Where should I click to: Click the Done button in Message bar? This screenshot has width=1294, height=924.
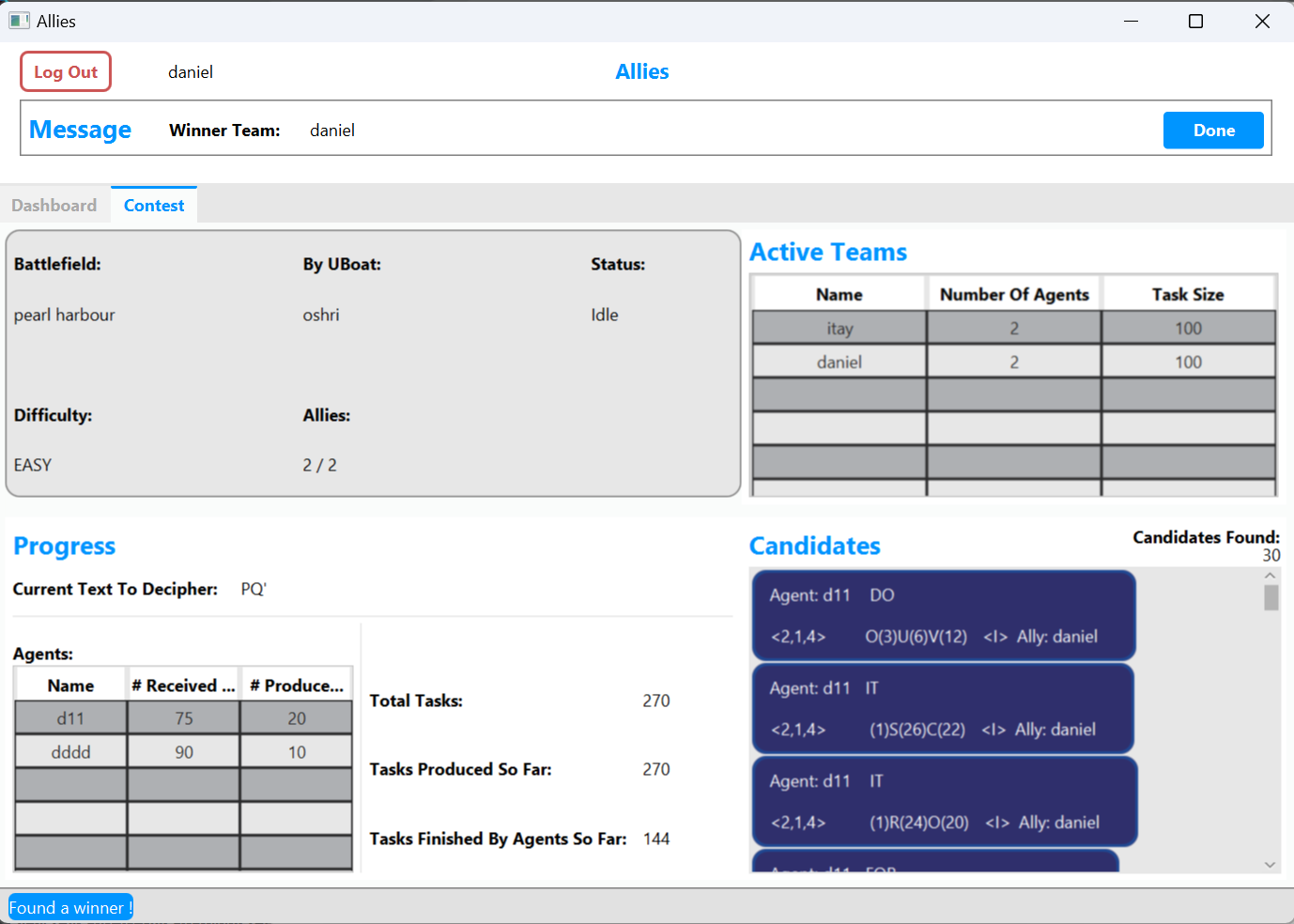coord(1213,131)
